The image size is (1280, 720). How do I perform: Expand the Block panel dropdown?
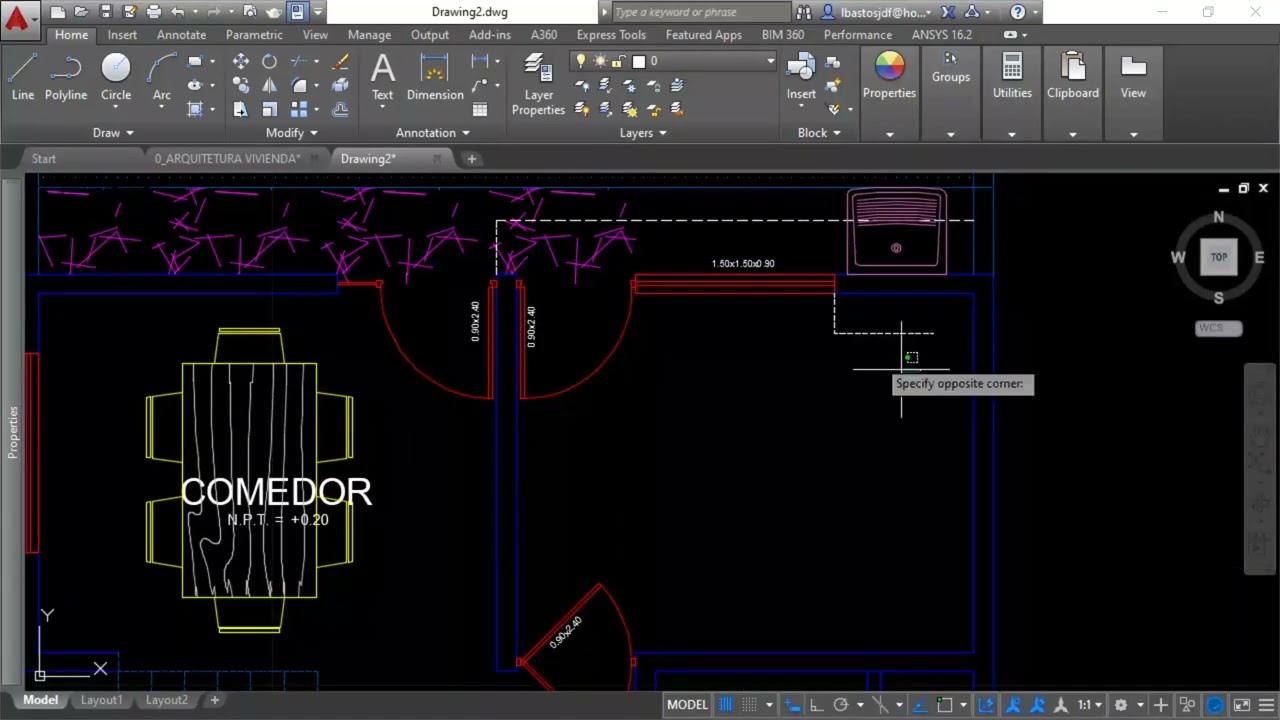tap(819, 133)
